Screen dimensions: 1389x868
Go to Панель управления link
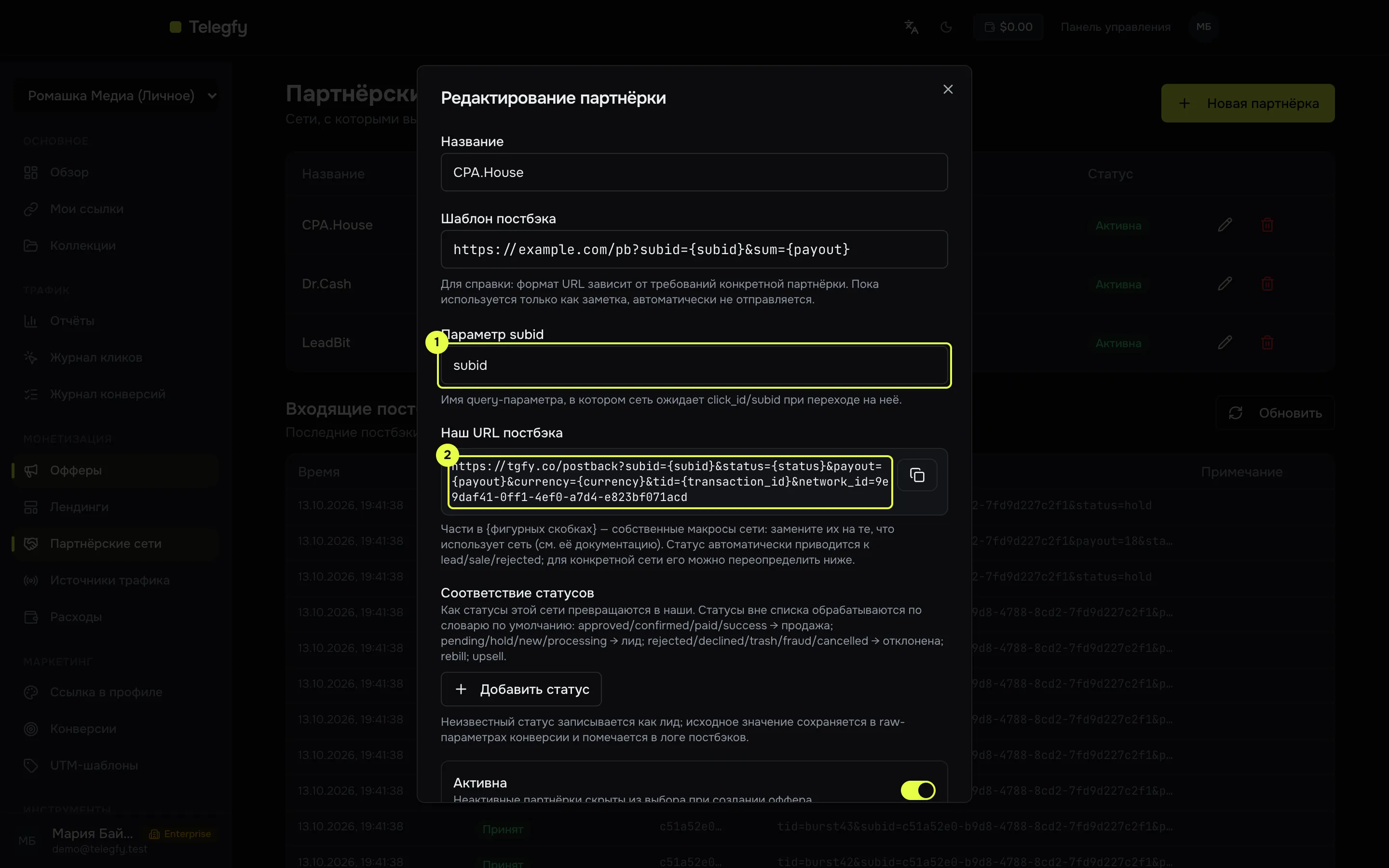[x=1115, y=27]
